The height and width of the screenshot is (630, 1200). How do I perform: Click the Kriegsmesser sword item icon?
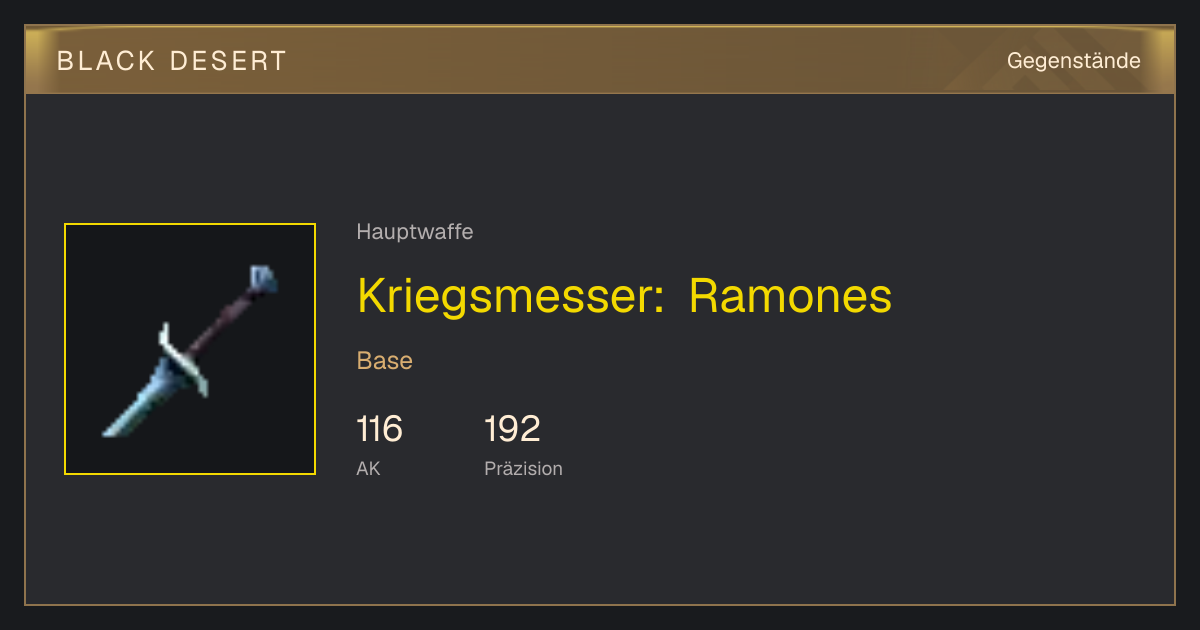click(x=190, y=349)
